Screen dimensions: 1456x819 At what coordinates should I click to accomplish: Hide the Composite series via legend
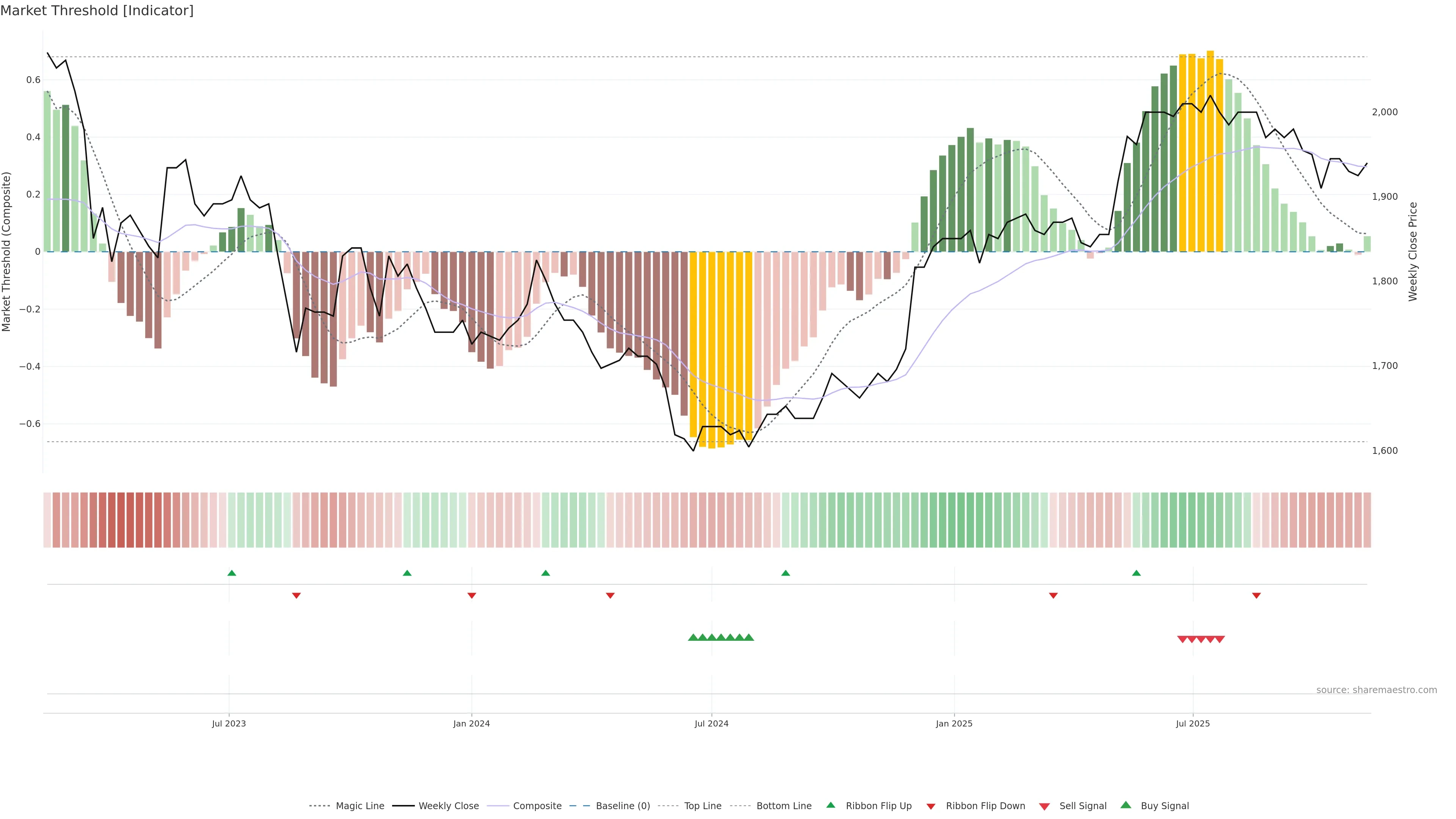pos(537,805)
